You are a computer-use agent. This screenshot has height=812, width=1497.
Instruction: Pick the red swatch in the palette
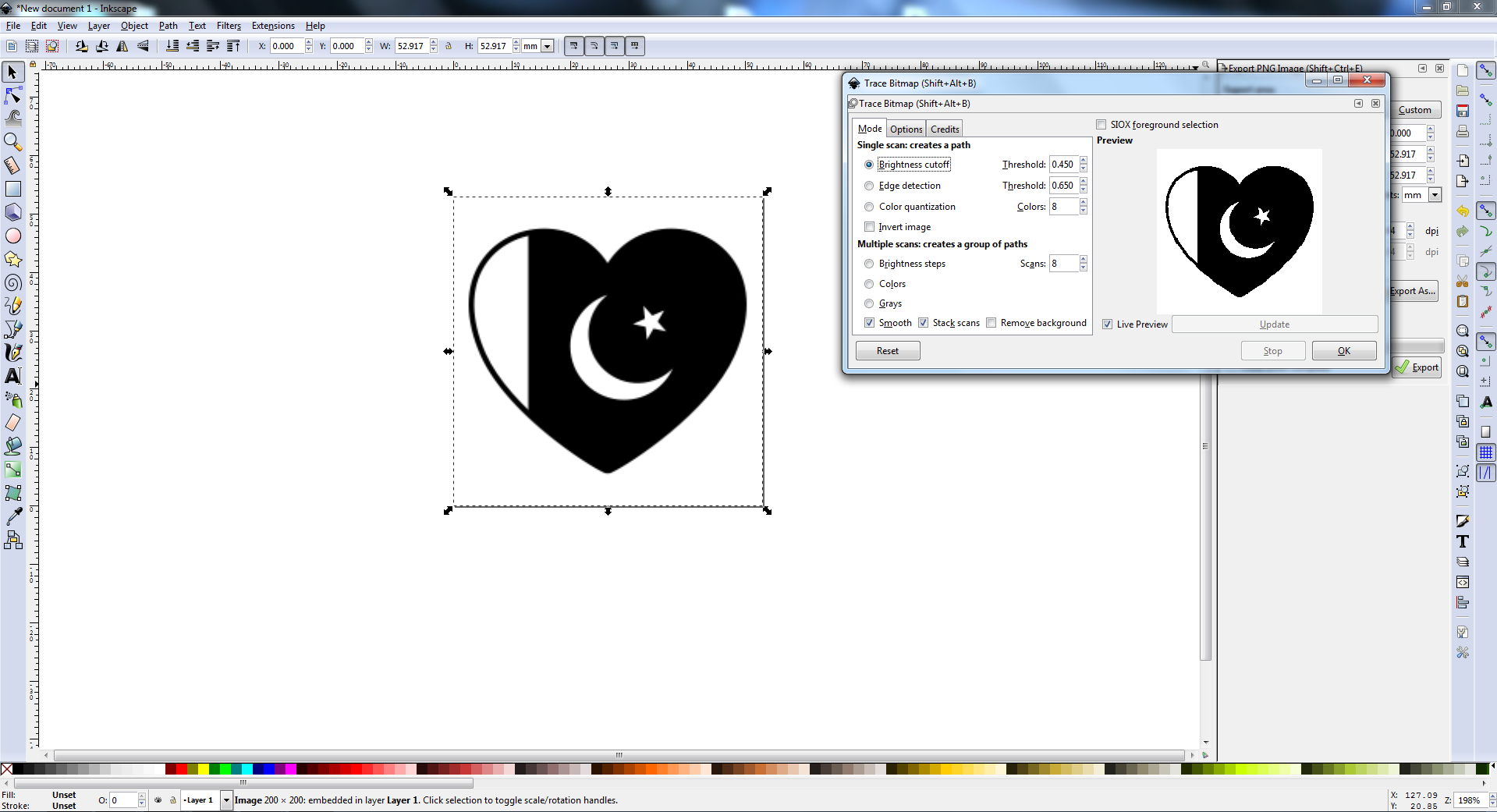(x=182, y=769)
